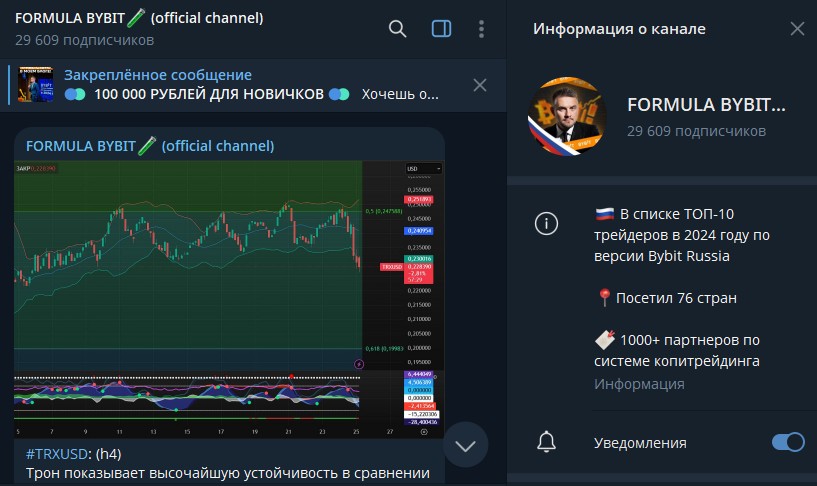Click the FORMULA BYBIT chat header title
817x486 pixels.
(x=139, y=18)
